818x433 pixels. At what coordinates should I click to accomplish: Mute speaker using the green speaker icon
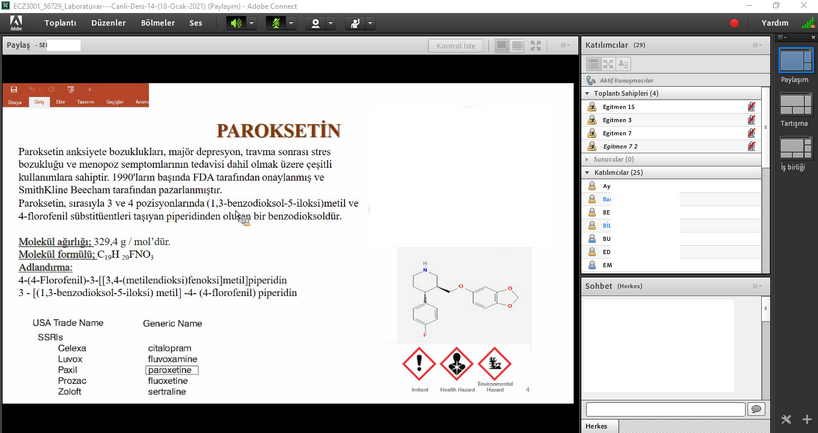click(x=236, y=22)
